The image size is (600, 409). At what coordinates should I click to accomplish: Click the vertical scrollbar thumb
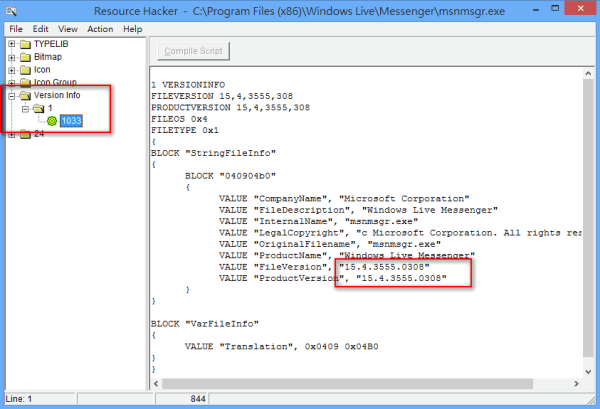point(588,218)
